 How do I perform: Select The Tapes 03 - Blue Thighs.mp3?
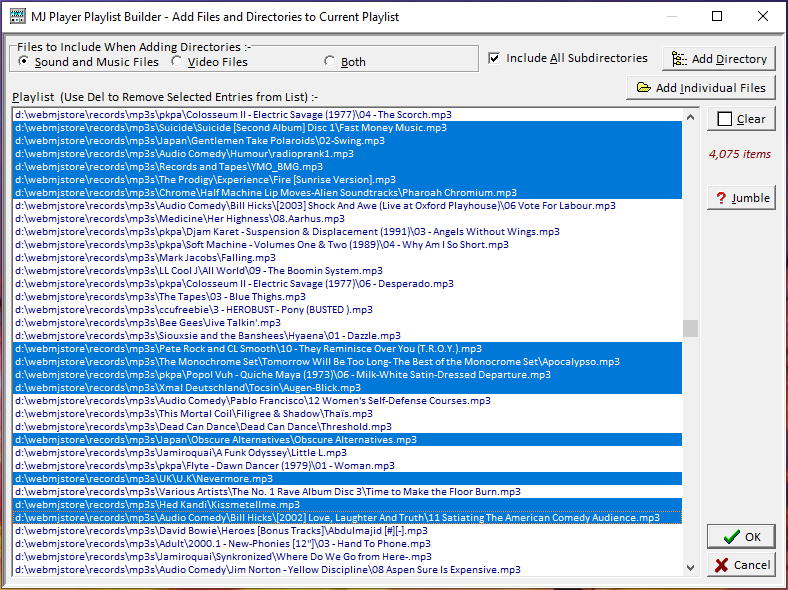pos(347,297)
